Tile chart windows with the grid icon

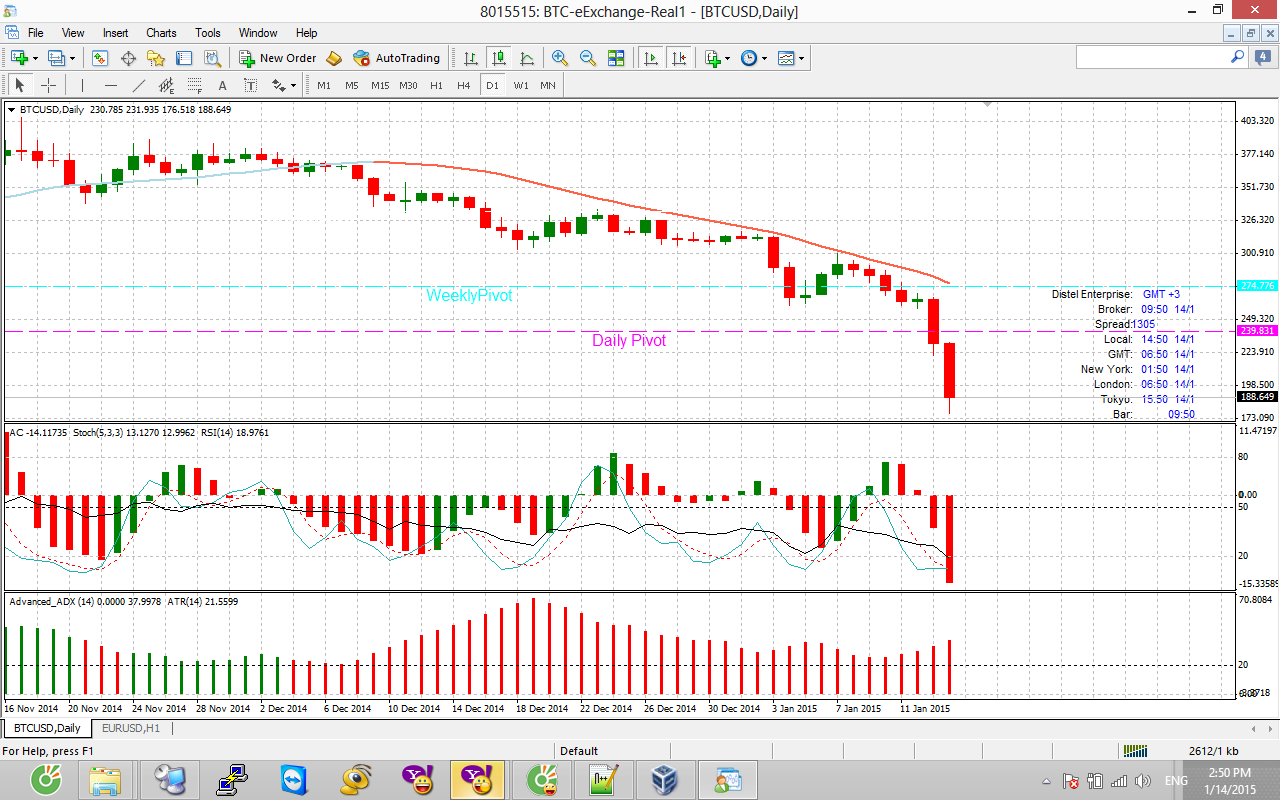616,58
